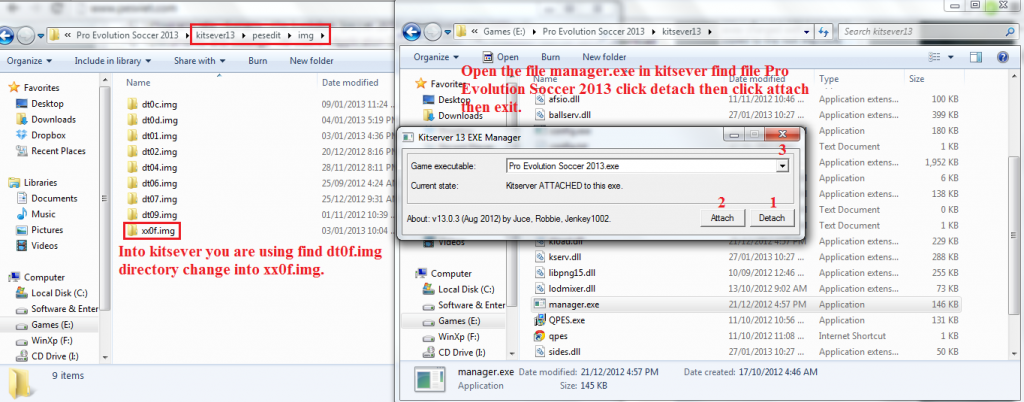Open the help icon in right window
This screenshot has width=1024, height=402.
(1002, 57)
